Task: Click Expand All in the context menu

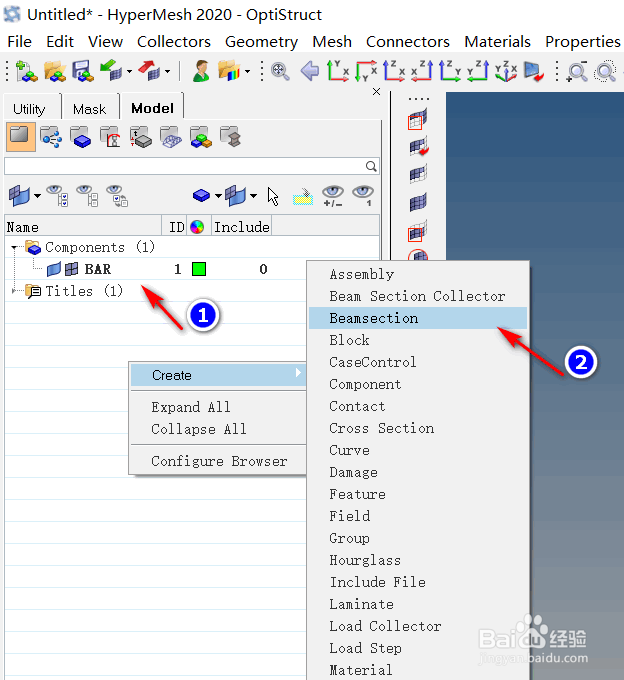Action: click(x=191, y=407)
